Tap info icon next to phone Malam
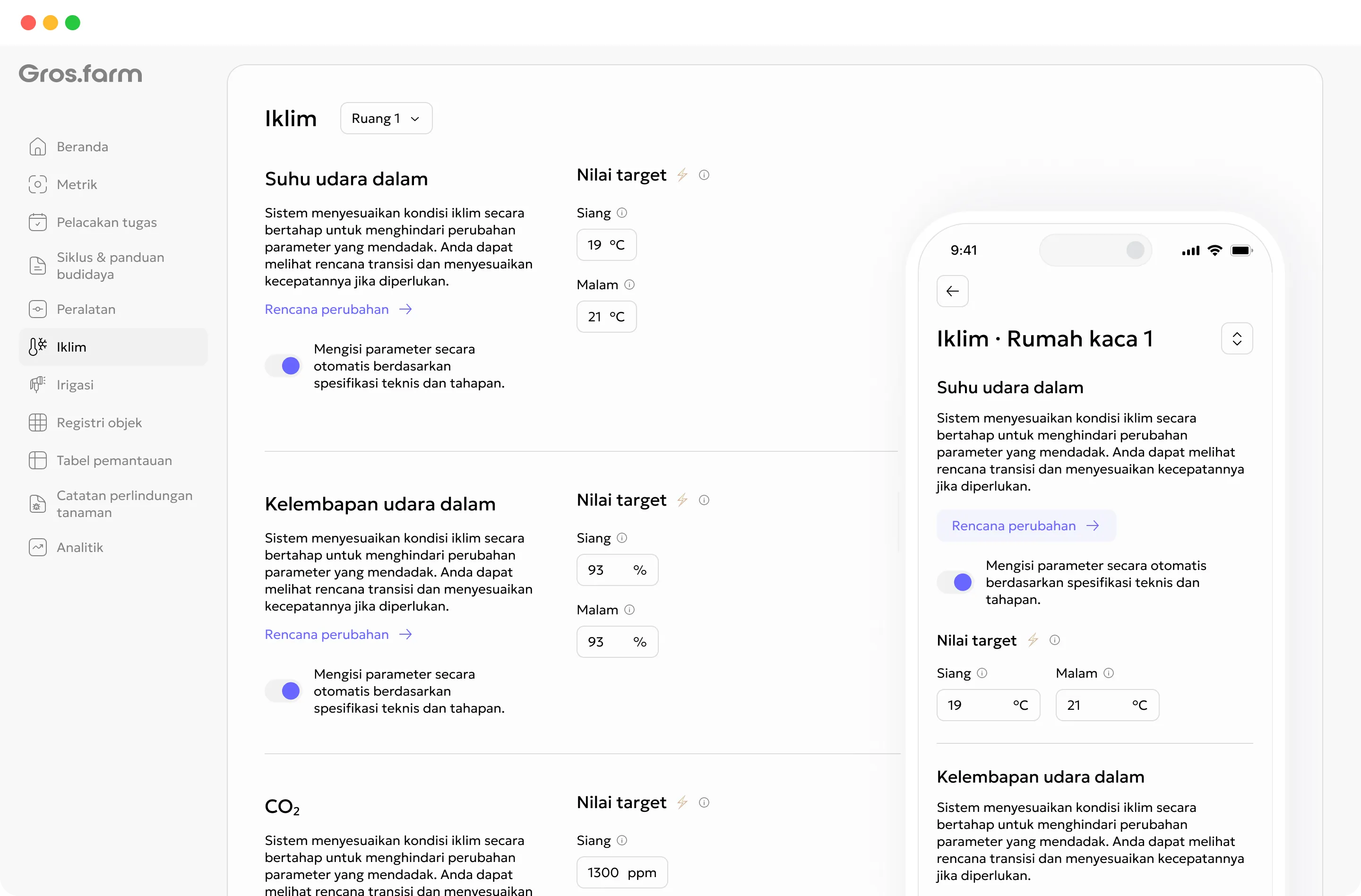The width and height of the screenshot is (1361, 896). 1108,672
